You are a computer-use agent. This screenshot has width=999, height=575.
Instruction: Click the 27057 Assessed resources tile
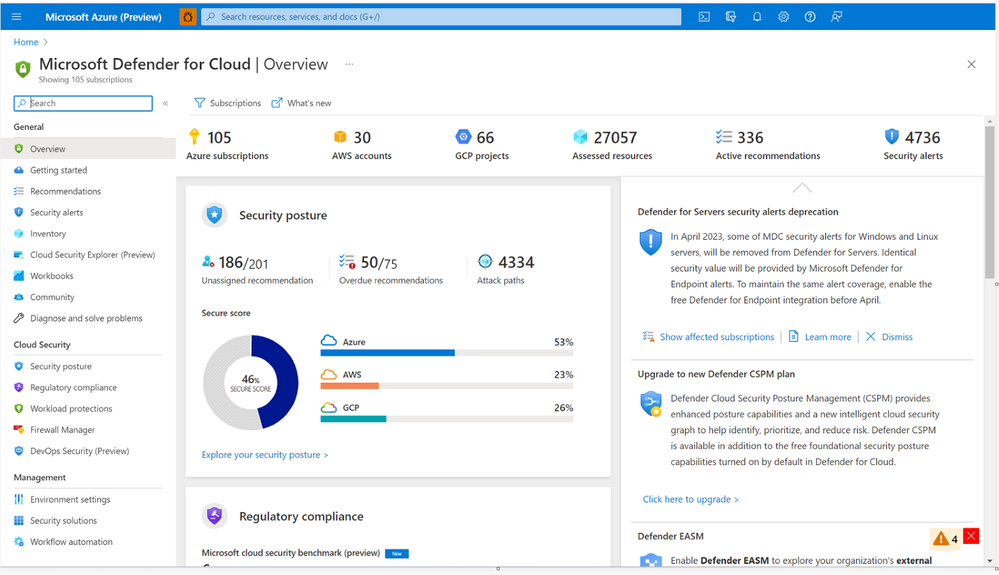coord(612,145)
